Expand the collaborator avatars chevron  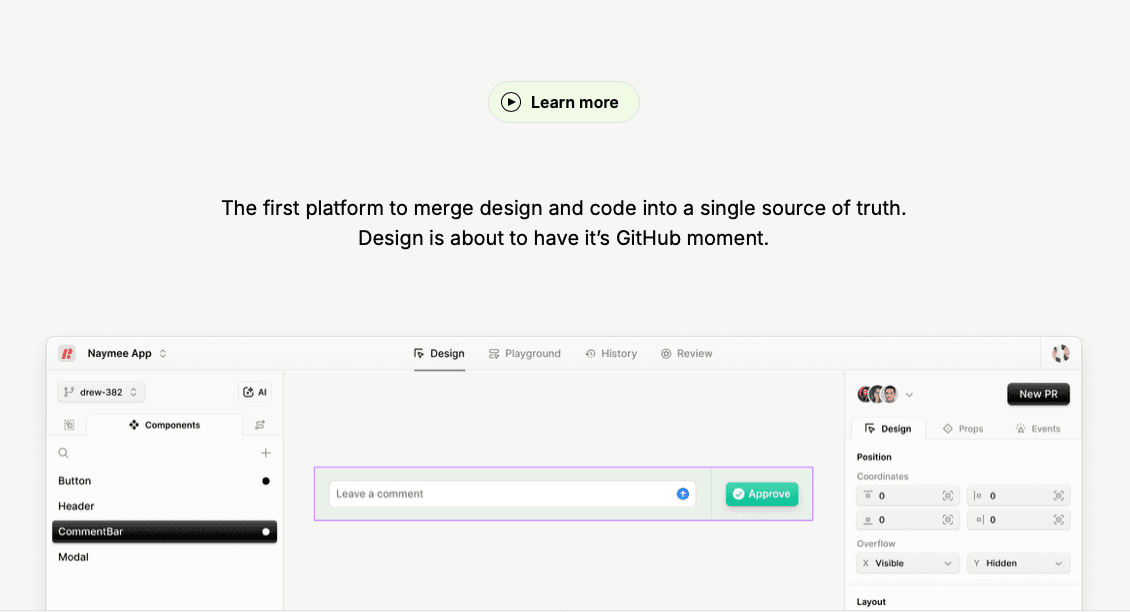[x=909, y=394]
